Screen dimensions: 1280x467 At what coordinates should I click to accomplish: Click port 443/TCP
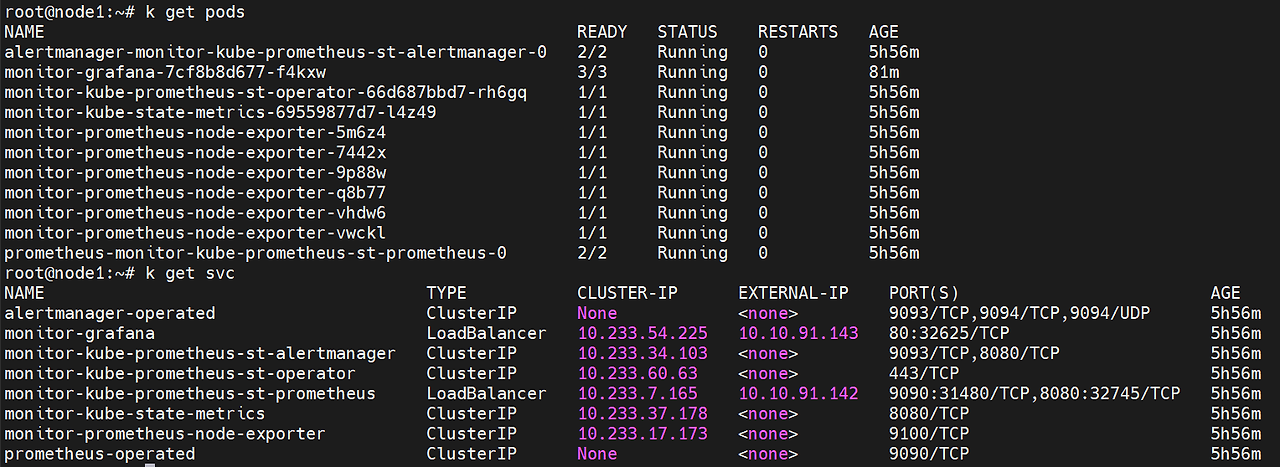924,373
